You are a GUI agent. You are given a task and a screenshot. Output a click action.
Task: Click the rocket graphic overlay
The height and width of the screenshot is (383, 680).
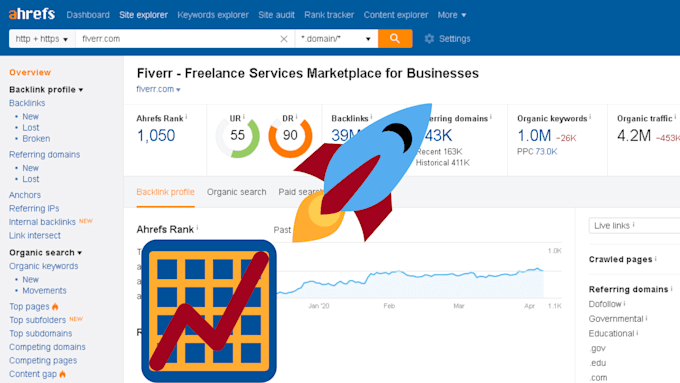(x=362, y=173)
